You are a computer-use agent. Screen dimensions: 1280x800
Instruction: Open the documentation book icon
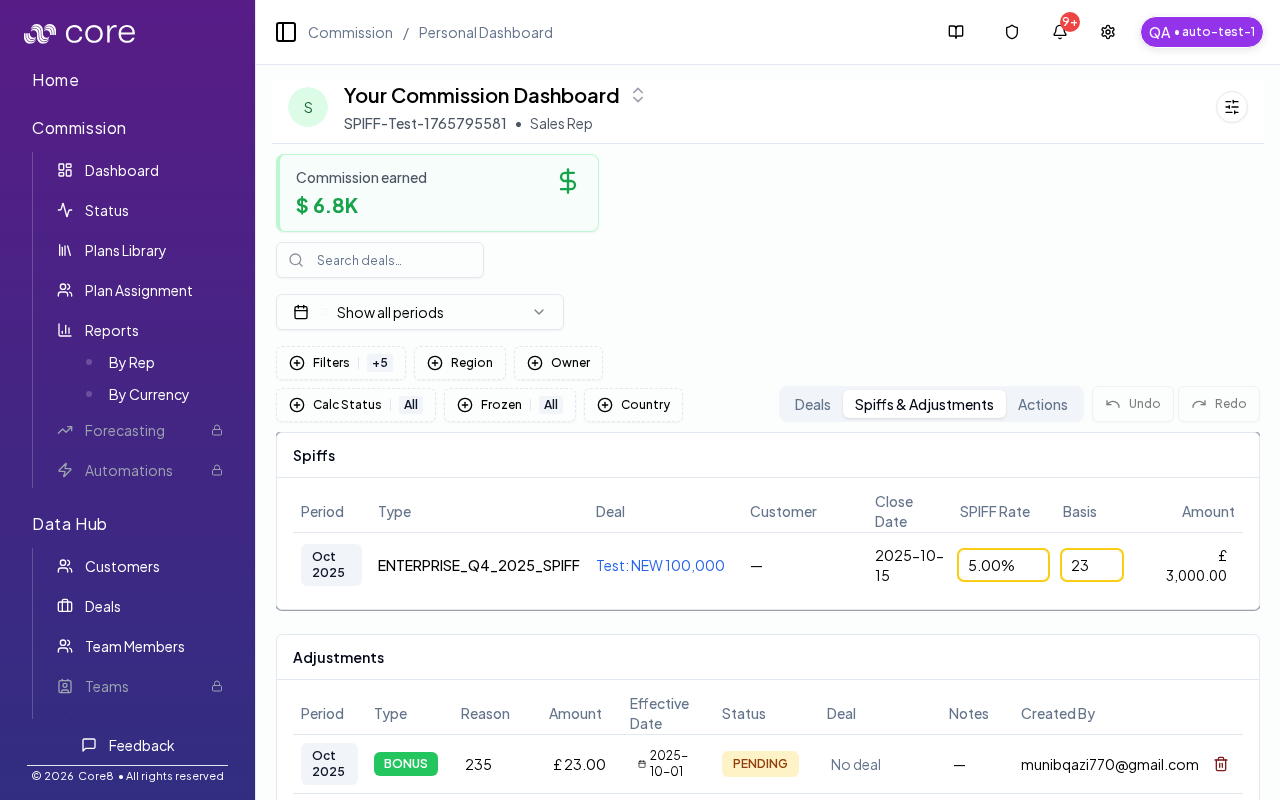pos(955,32)
